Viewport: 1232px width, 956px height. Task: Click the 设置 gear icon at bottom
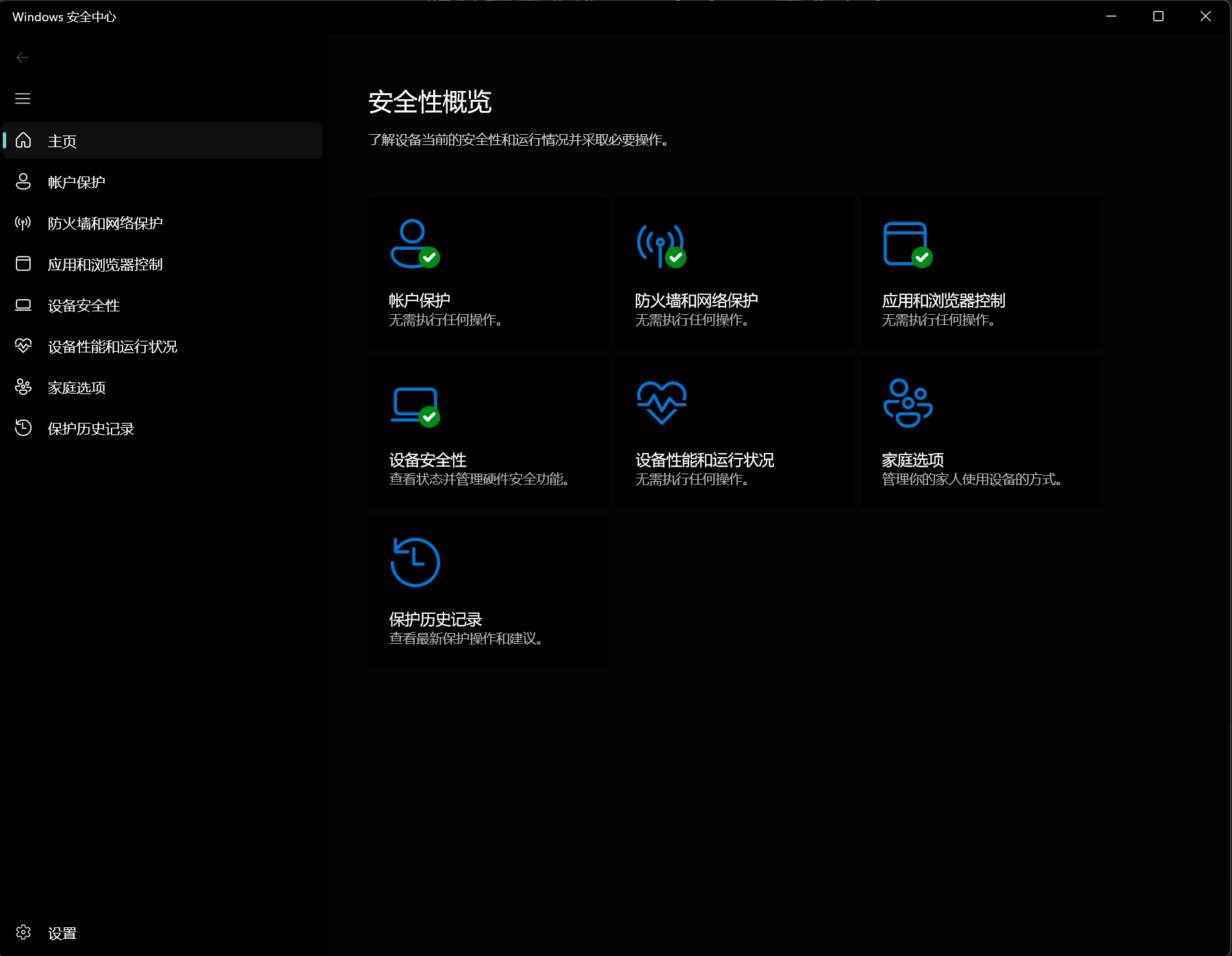[23, 932]
